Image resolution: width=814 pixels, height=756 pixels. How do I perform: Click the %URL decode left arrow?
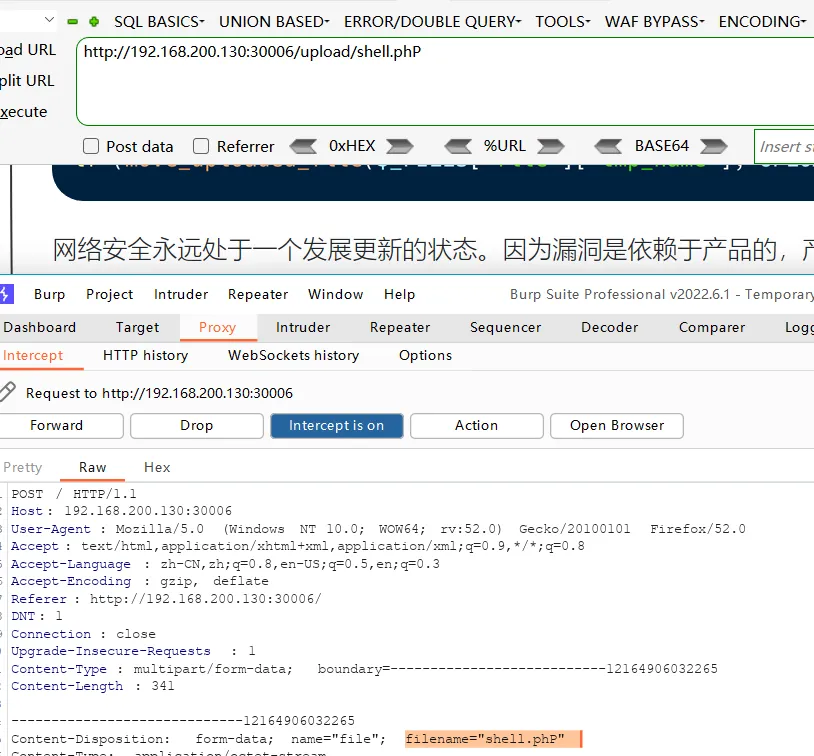(x=458, y=146)
